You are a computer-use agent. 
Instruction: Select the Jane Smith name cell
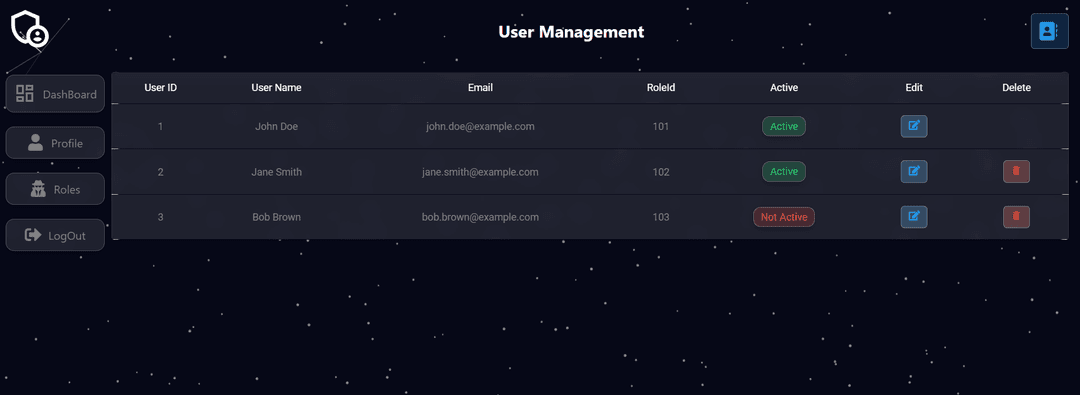pos(276,172)
